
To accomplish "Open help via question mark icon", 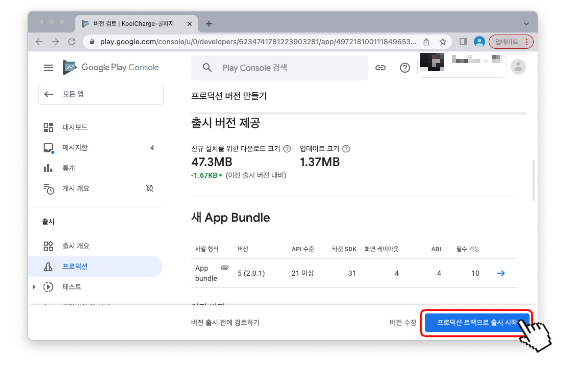I will [405, 68].
